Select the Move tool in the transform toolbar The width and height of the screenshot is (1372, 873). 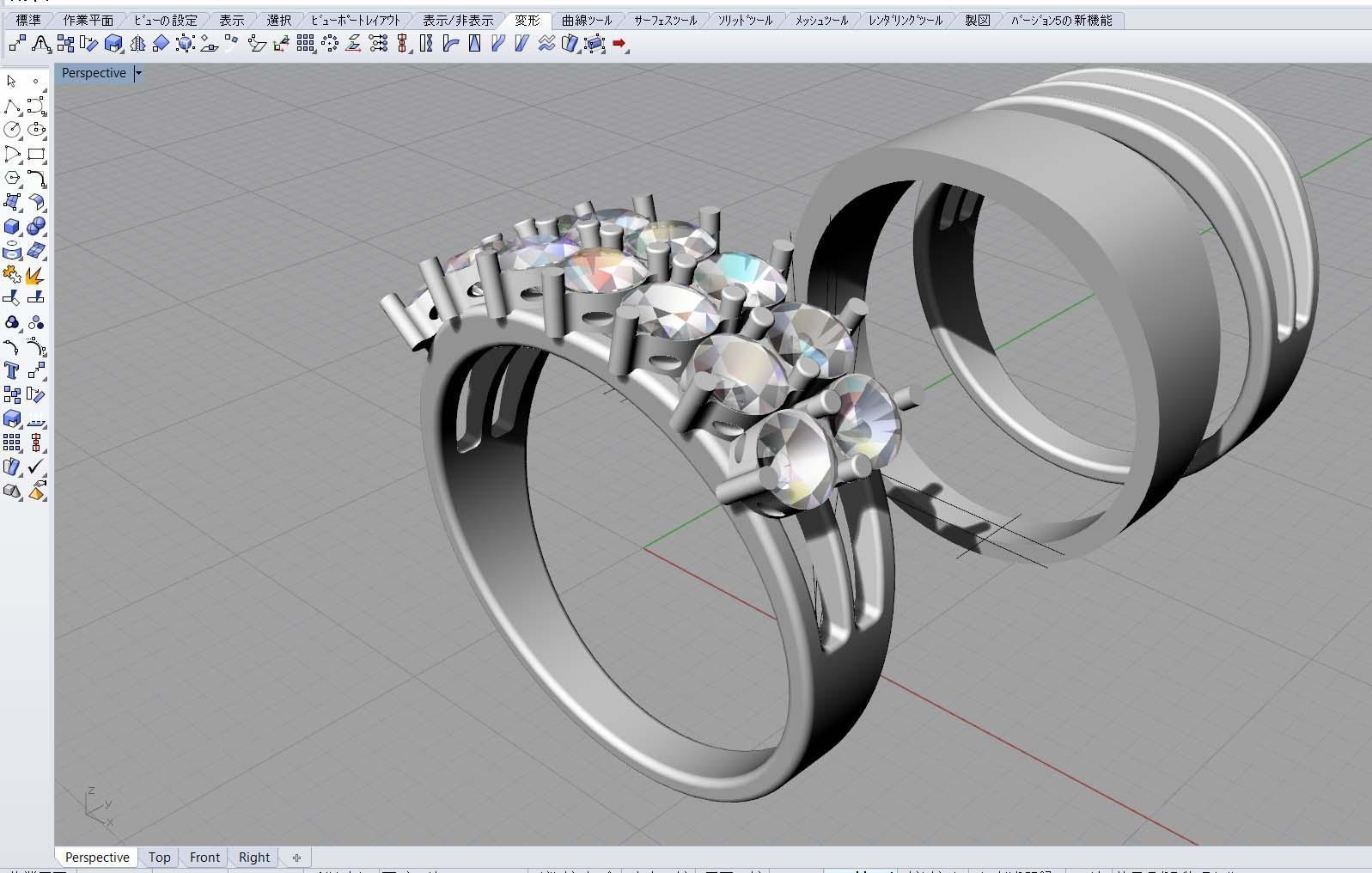click(x=17, y=44)
